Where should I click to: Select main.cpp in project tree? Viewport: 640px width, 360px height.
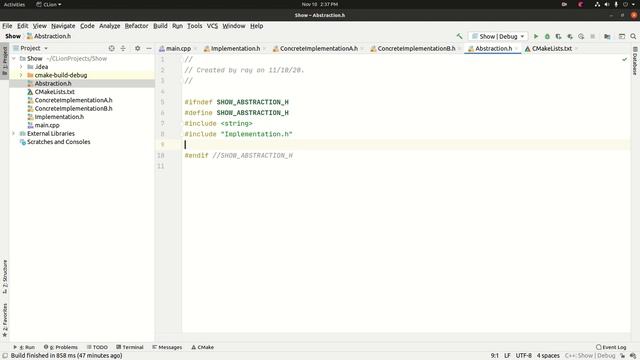point(47,125)
